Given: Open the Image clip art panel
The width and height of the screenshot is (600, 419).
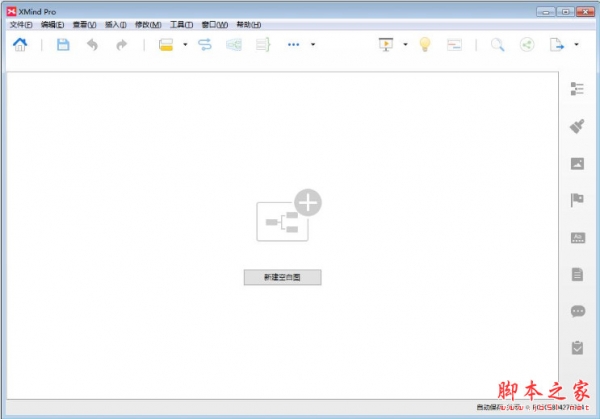Looking at the screenshot, I should [577, 163].
